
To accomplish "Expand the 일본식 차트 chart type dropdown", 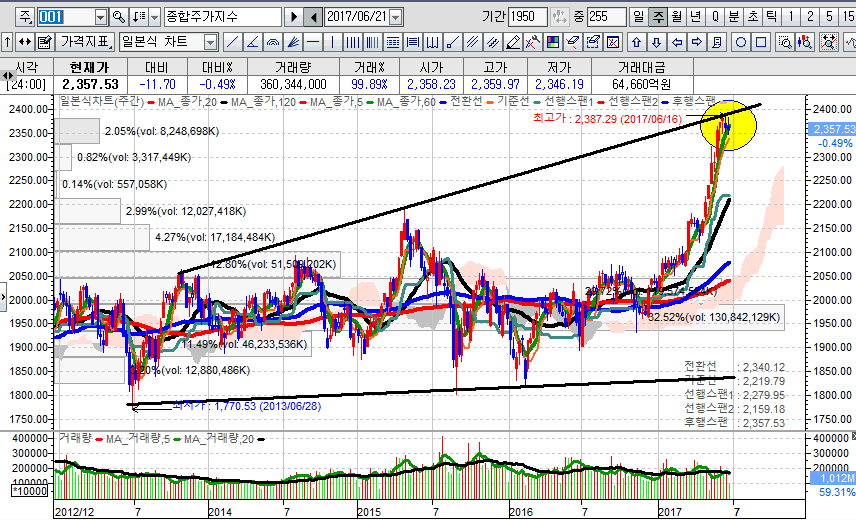I will pyautogui.click(x=209, y=42).
